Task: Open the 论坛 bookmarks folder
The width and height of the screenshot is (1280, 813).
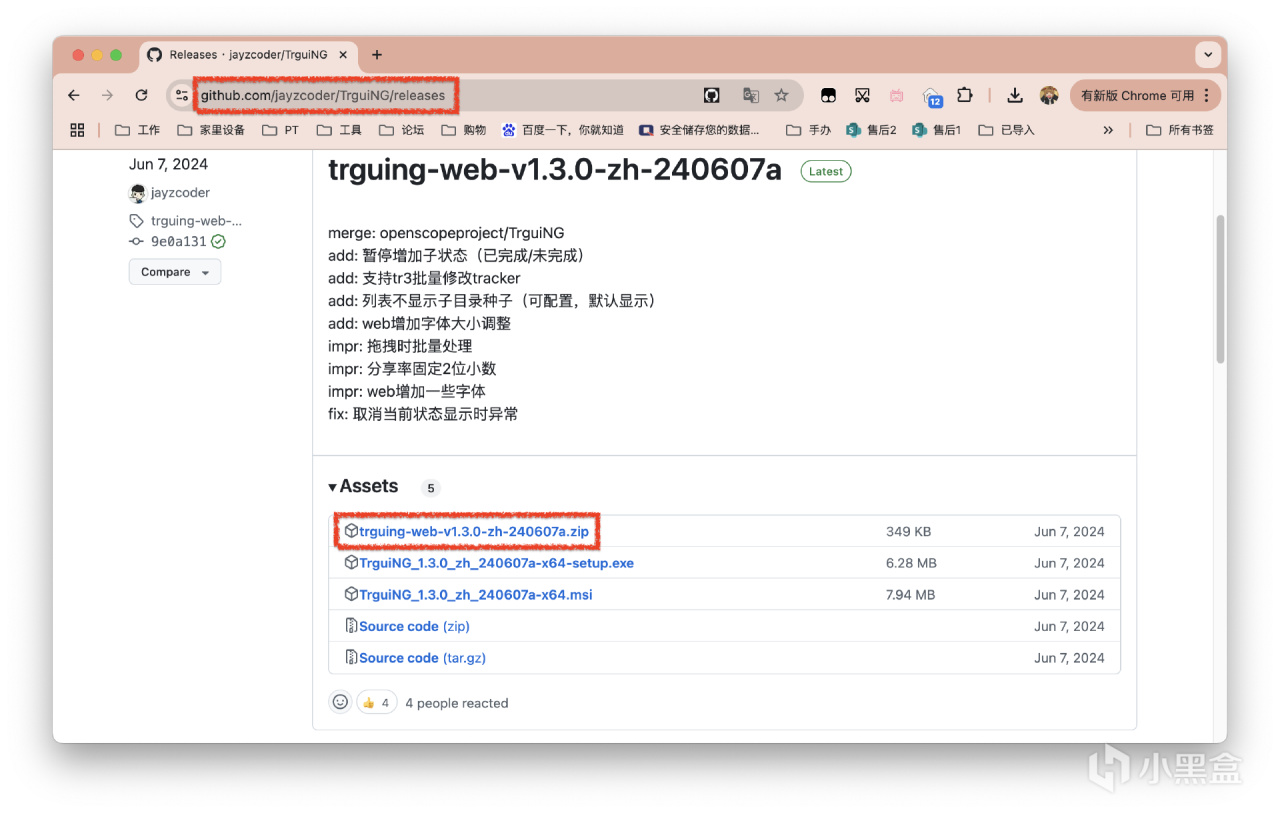Action: pos(401,130)
